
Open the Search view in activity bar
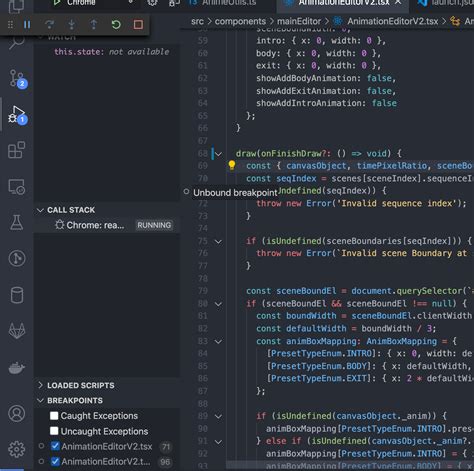[16, 42]
